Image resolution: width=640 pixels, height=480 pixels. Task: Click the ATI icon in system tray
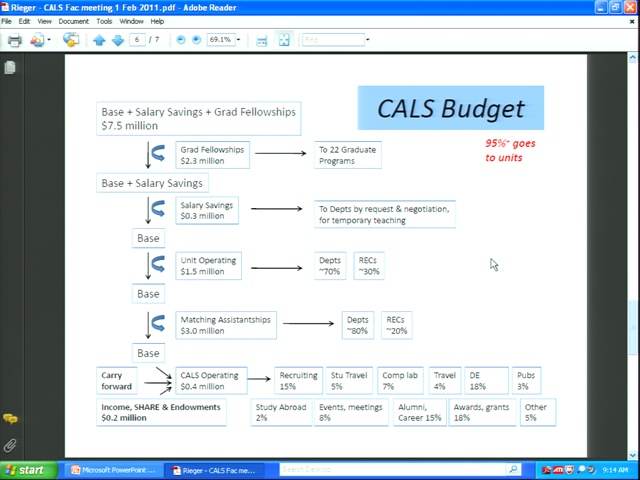(x=558, y=470)
